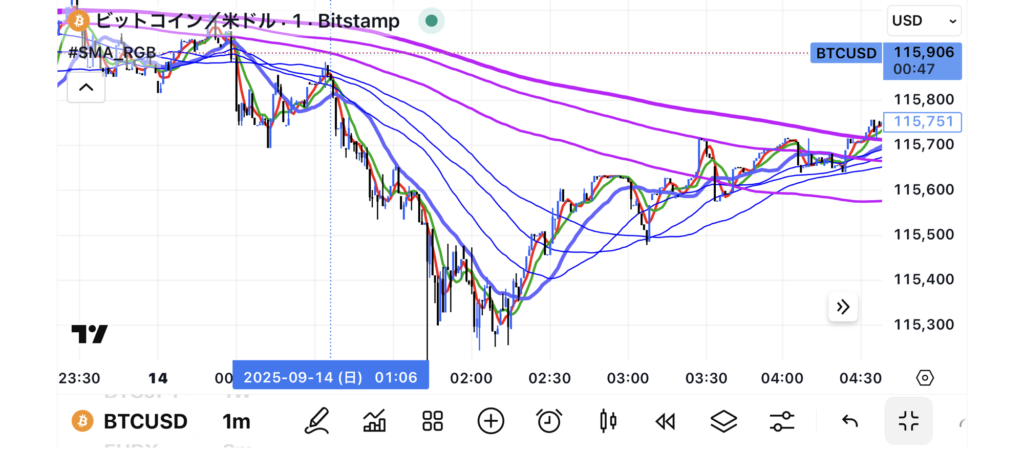Screen dimensions: 1024x473
Task: Open the four-square layout grid icon
Action: pos(432,421)
